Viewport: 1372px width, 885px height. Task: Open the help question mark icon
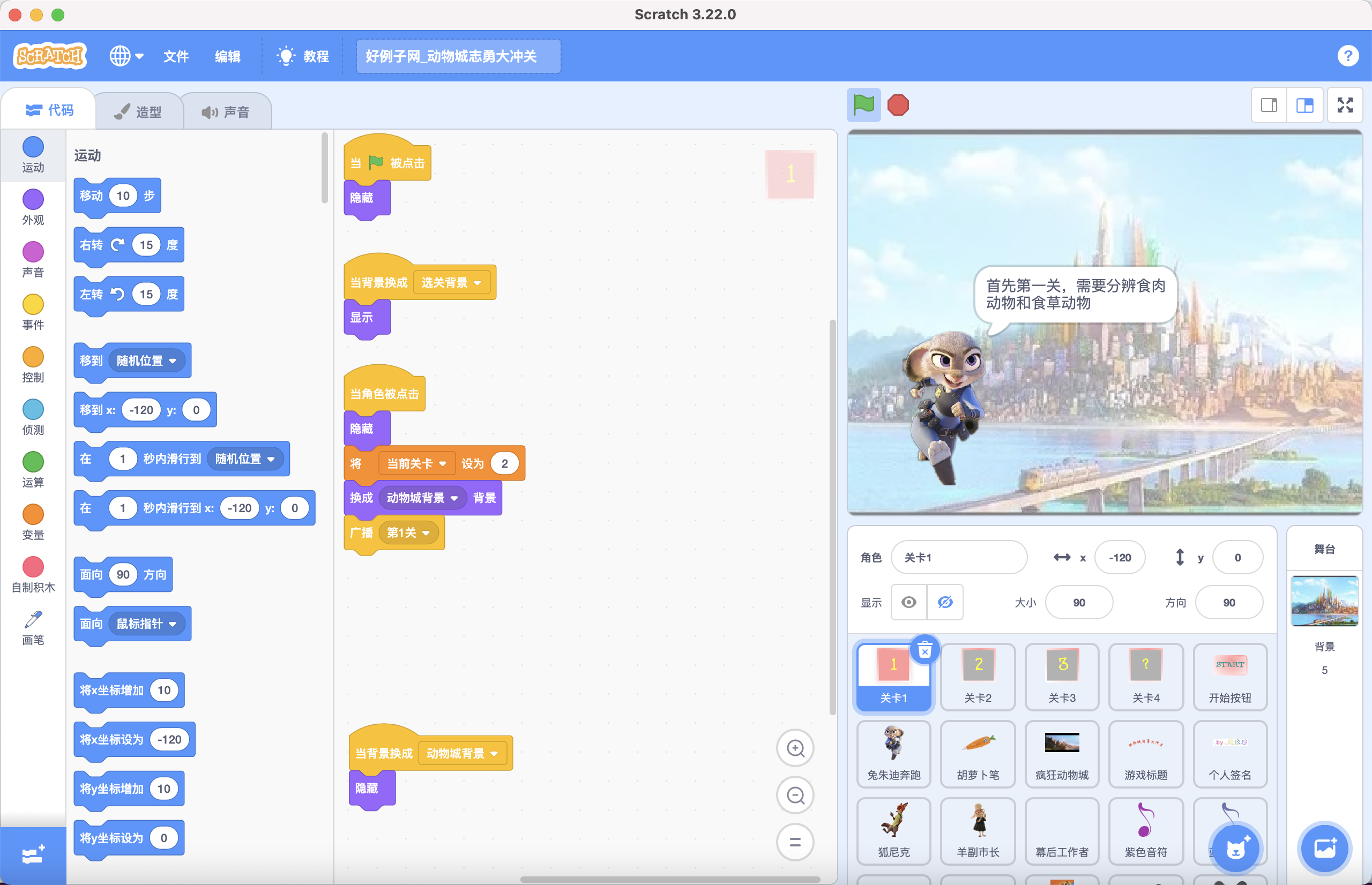click(x=1348, y=56)
